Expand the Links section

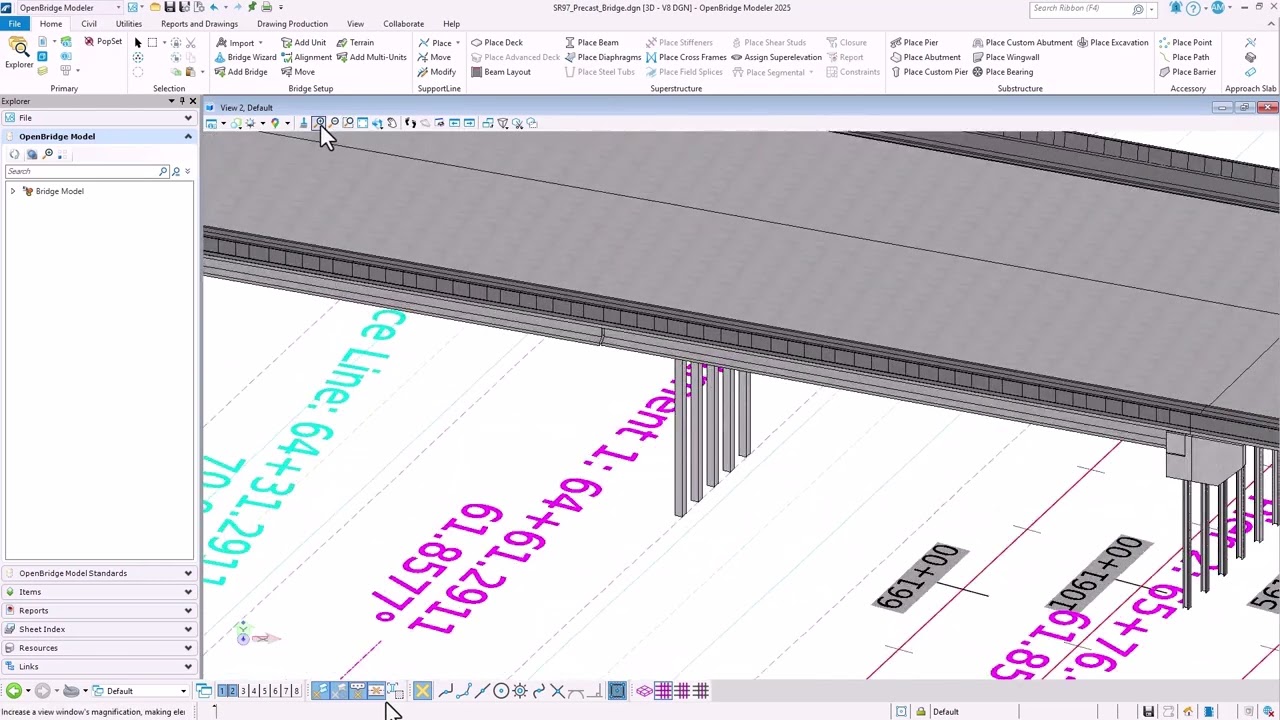coord(188,666)
